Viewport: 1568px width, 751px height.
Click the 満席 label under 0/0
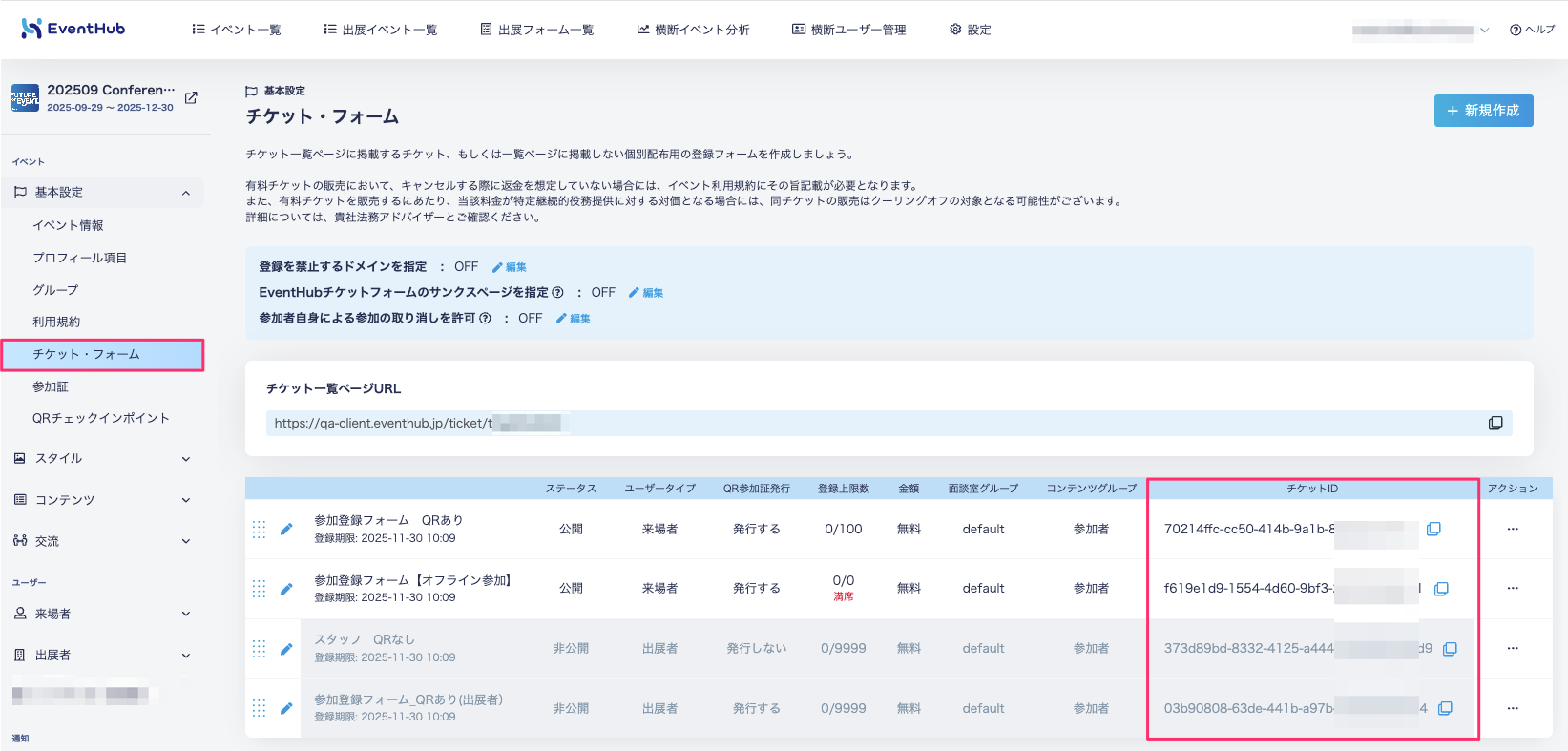[844, 596]
